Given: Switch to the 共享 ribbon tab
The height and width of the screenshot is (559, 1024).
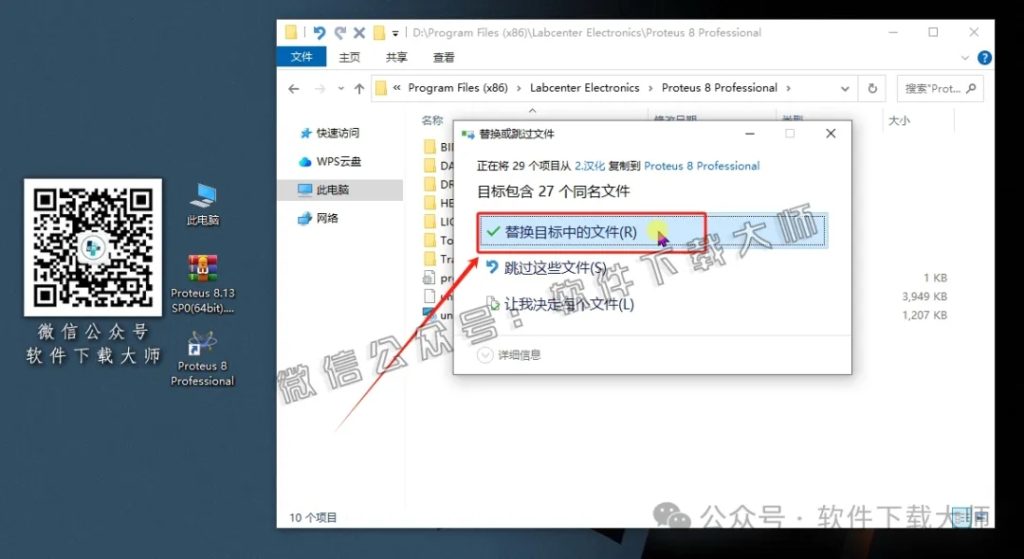Looking at the screenshot, I should click(x=396, y=57).
